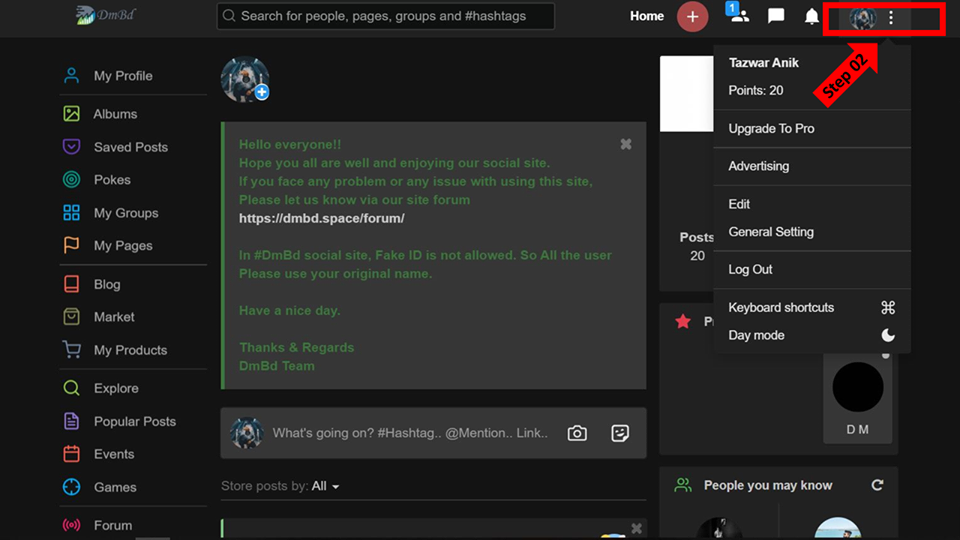Open the three-dot user menu
The image size is (960, 540).
click(891, 18)
